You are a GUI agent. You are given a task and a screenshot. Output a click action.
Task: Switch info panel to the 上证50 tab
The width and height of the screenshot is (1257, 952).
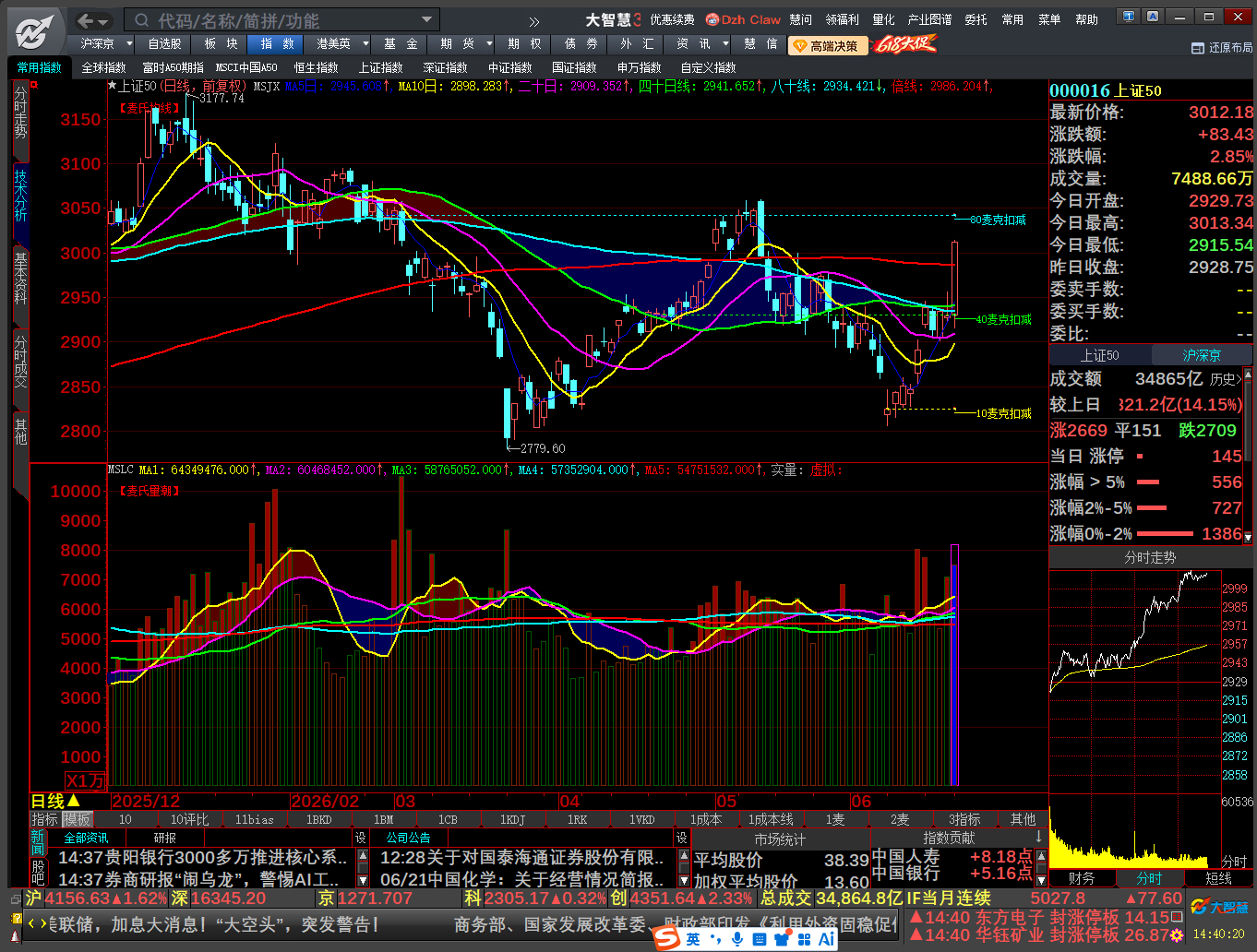(x=1100, y=355)
